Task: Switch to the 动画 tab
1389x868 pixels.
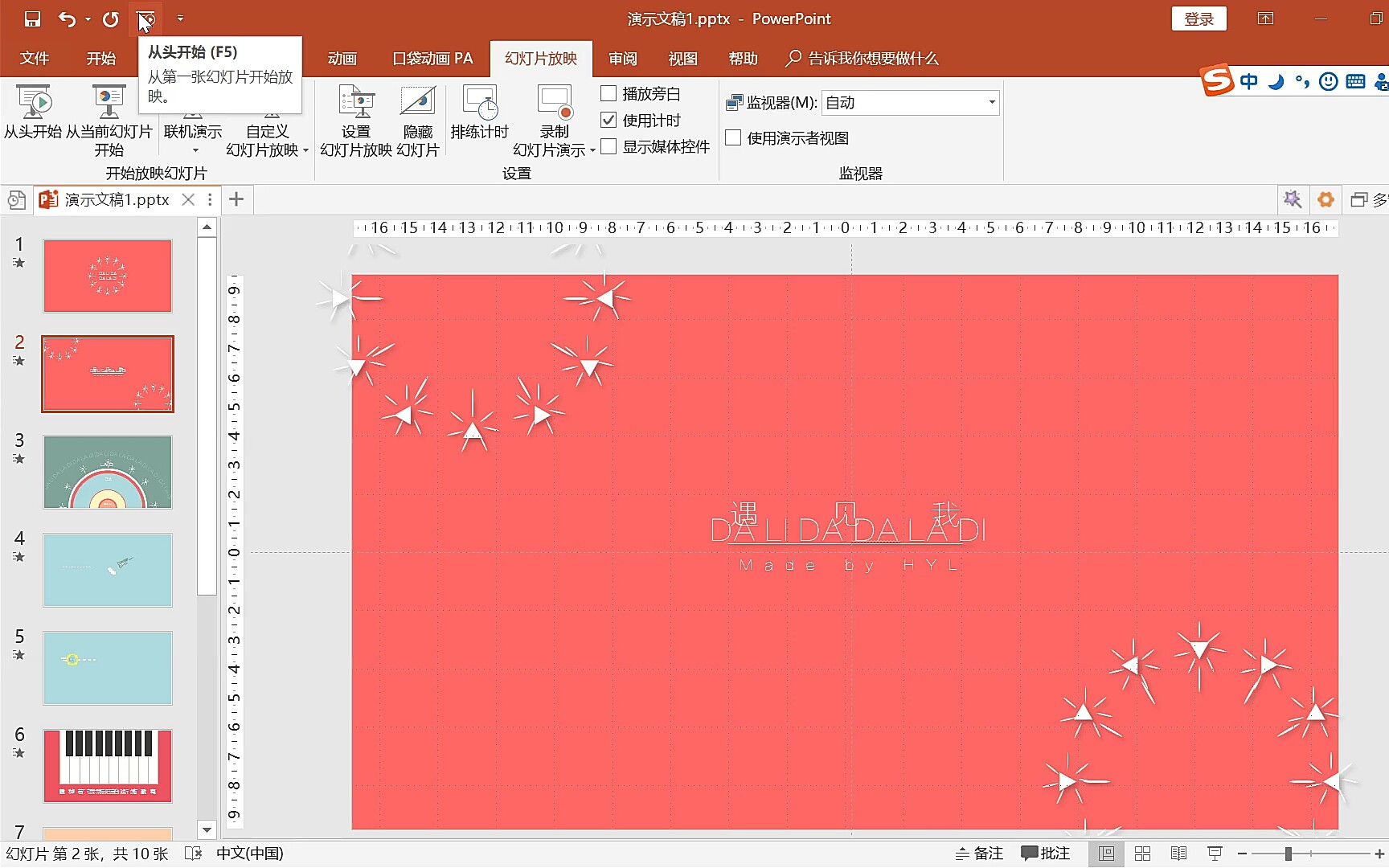Action: tap(342, 58)
